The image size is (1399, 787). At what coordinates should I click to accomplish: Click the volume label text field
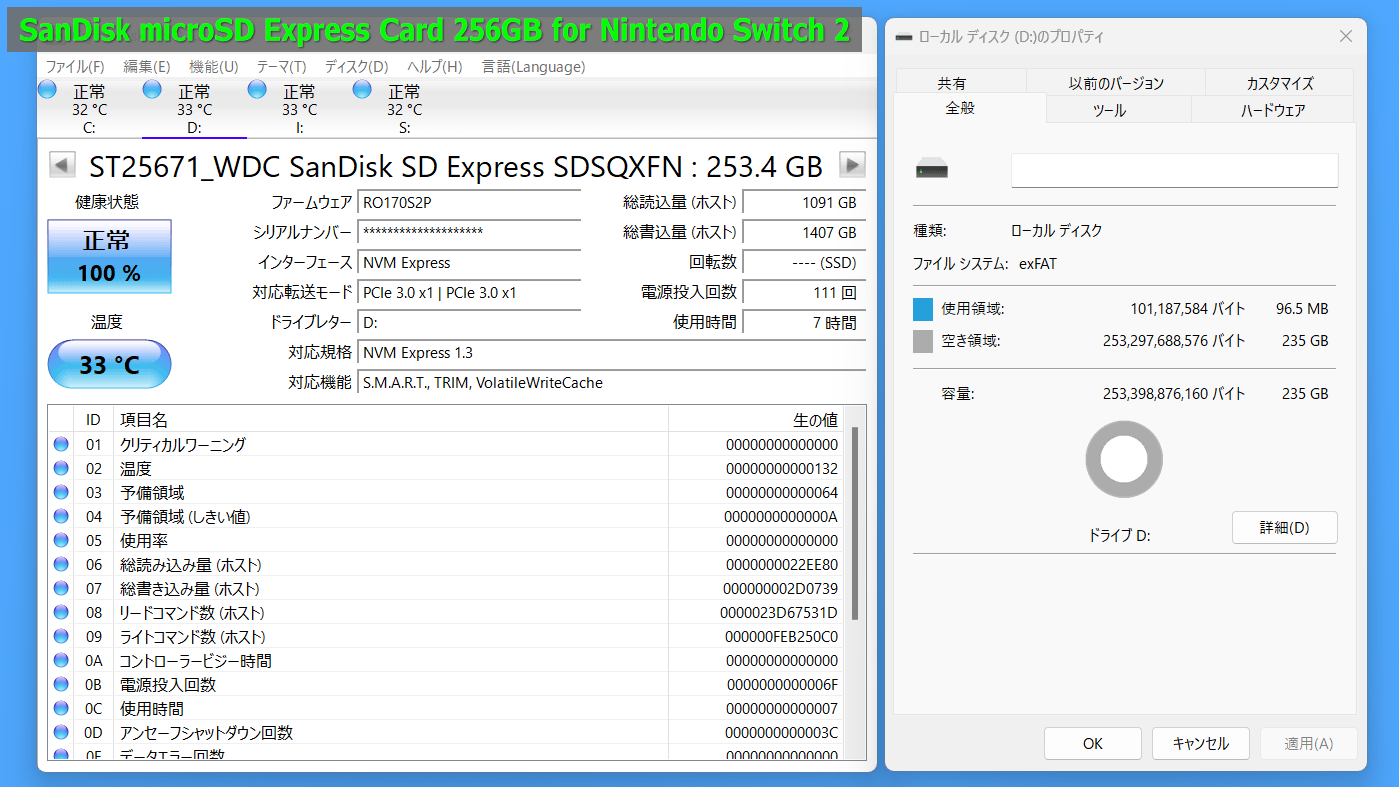(x=1174, y=171)
